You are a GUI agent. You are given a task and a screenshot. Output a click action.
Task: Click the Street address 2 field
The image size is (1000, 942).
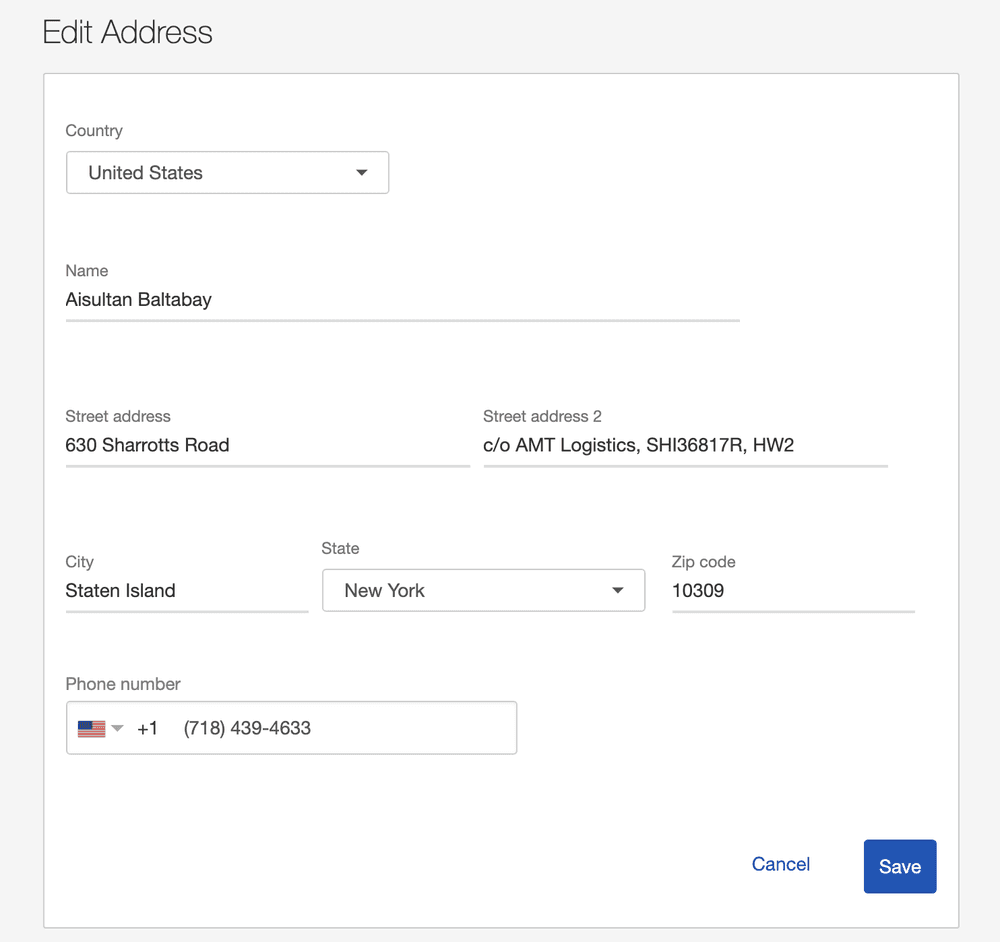click(x=686, y=446)
